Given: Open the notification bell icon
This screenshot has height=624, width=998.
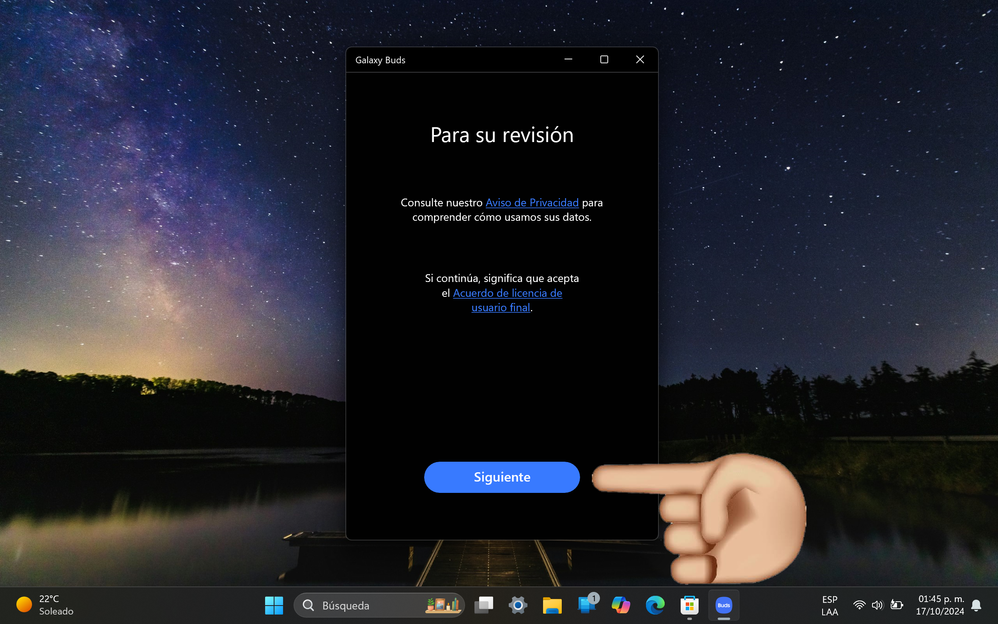Looking at the screenshot, I should coord(976,606).
